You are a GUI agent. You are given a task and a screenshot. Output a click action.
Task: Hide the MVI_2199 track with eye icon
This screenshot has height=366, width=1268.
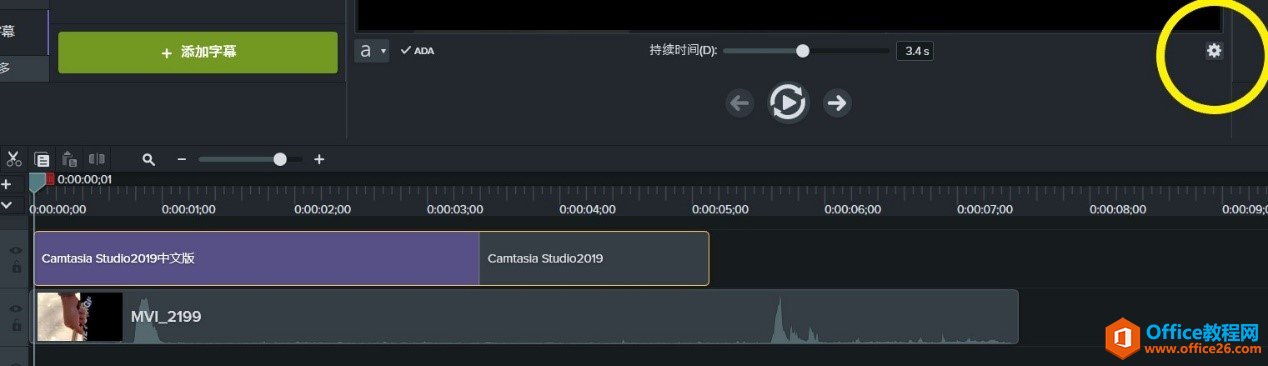[15, 309]
